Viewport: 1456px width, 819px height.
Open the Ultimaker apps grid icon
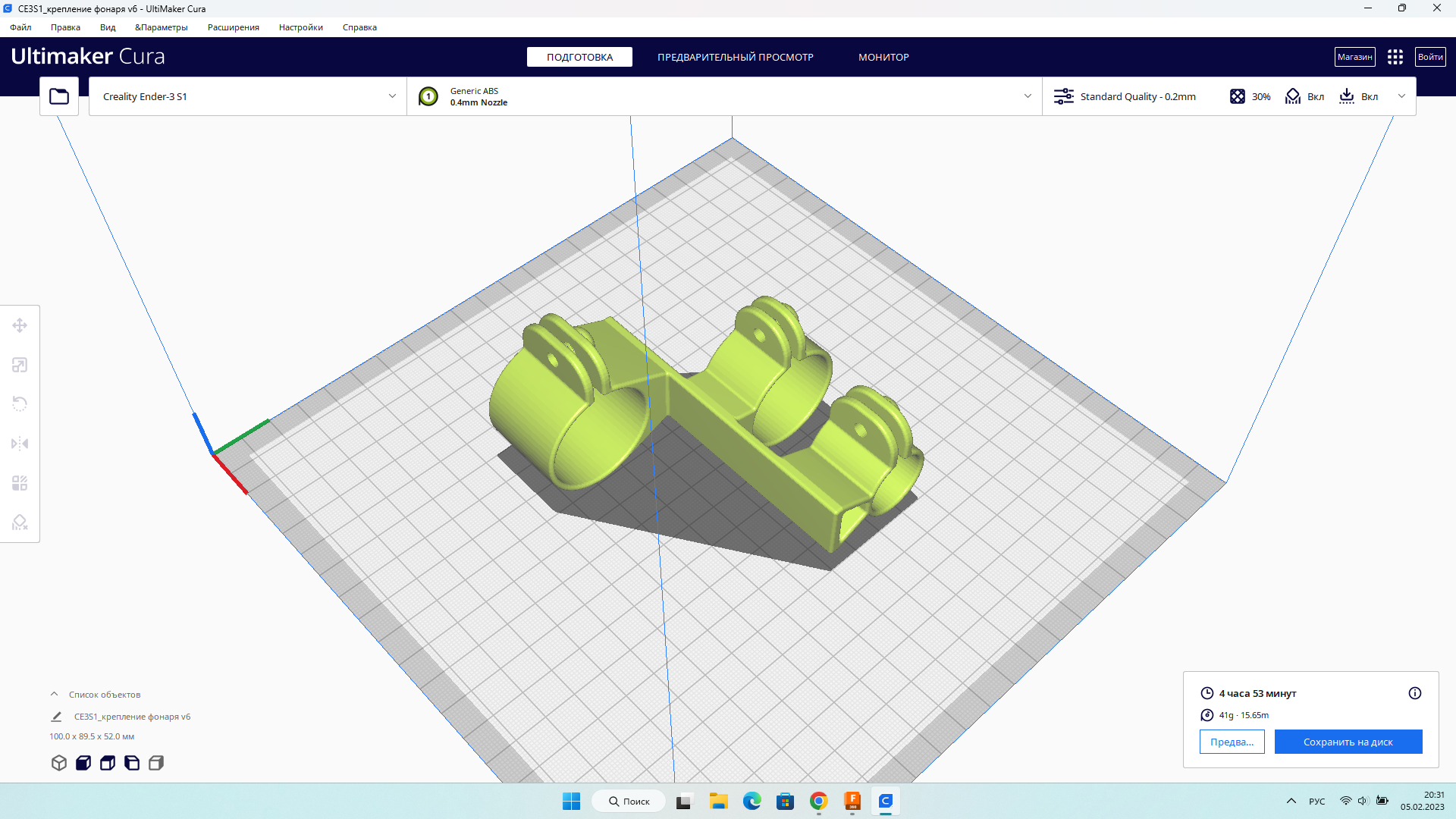pos(1395,57)
